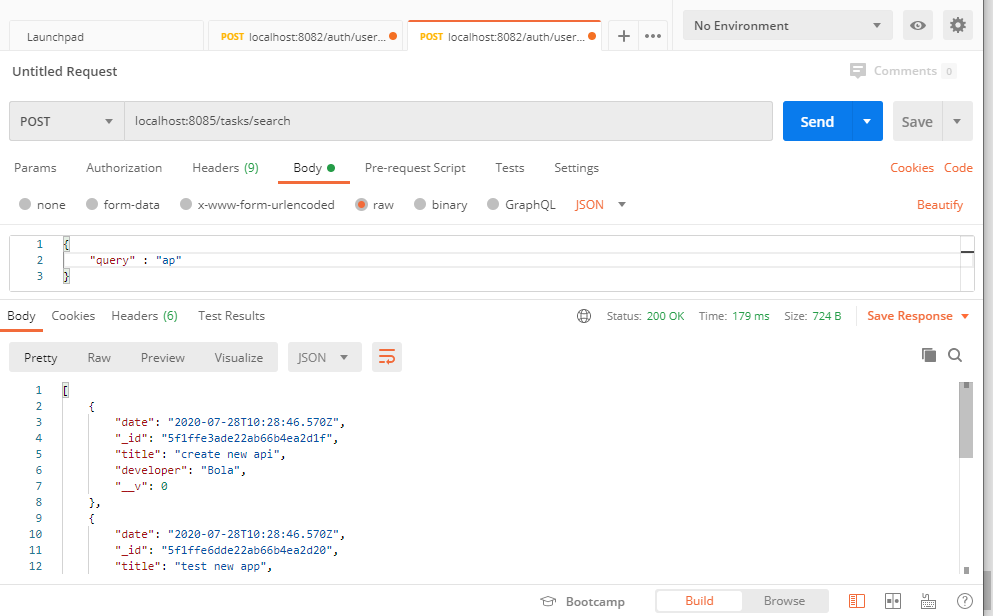This screenshot has width=993, height=616.
Task: Open the request Body tab
Action: tap(313, 168)
